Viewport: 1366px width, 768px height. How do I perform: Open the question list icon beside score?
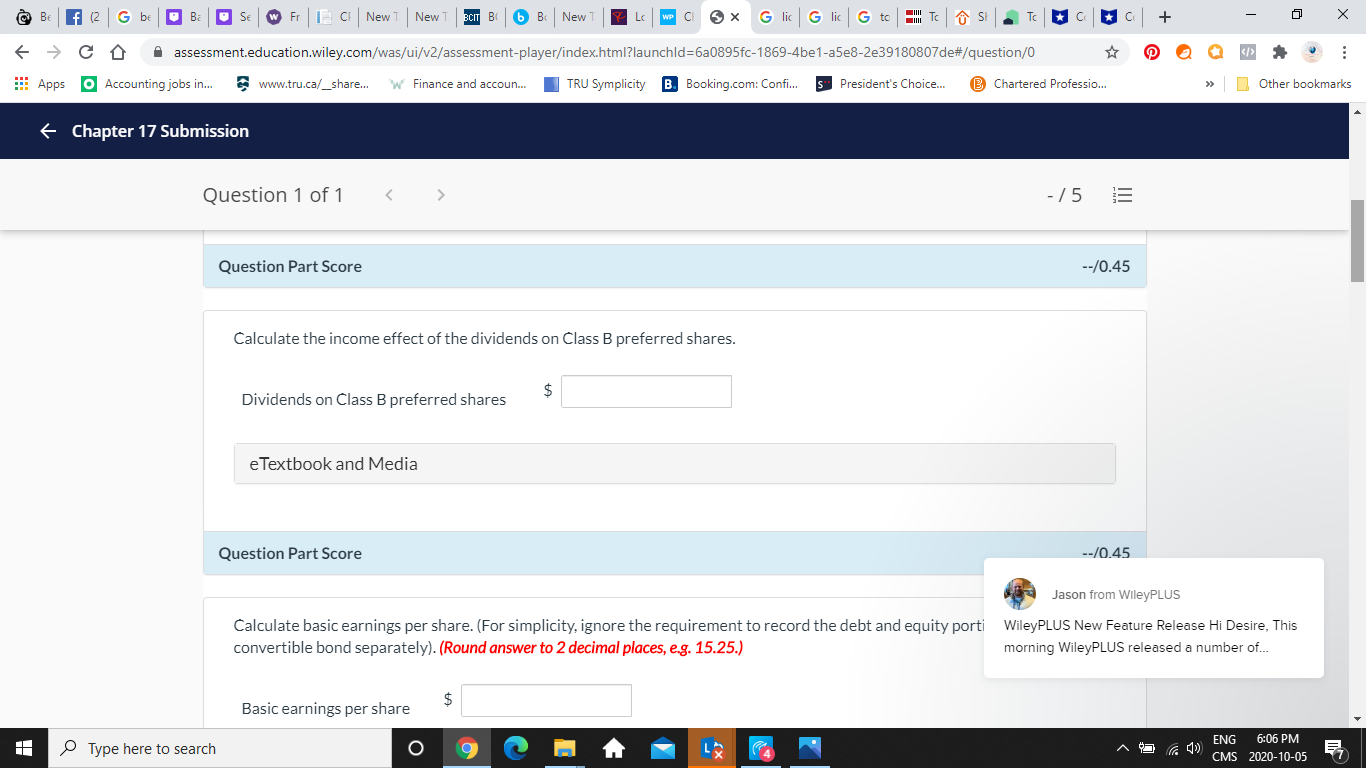[x=1122, y=195]
